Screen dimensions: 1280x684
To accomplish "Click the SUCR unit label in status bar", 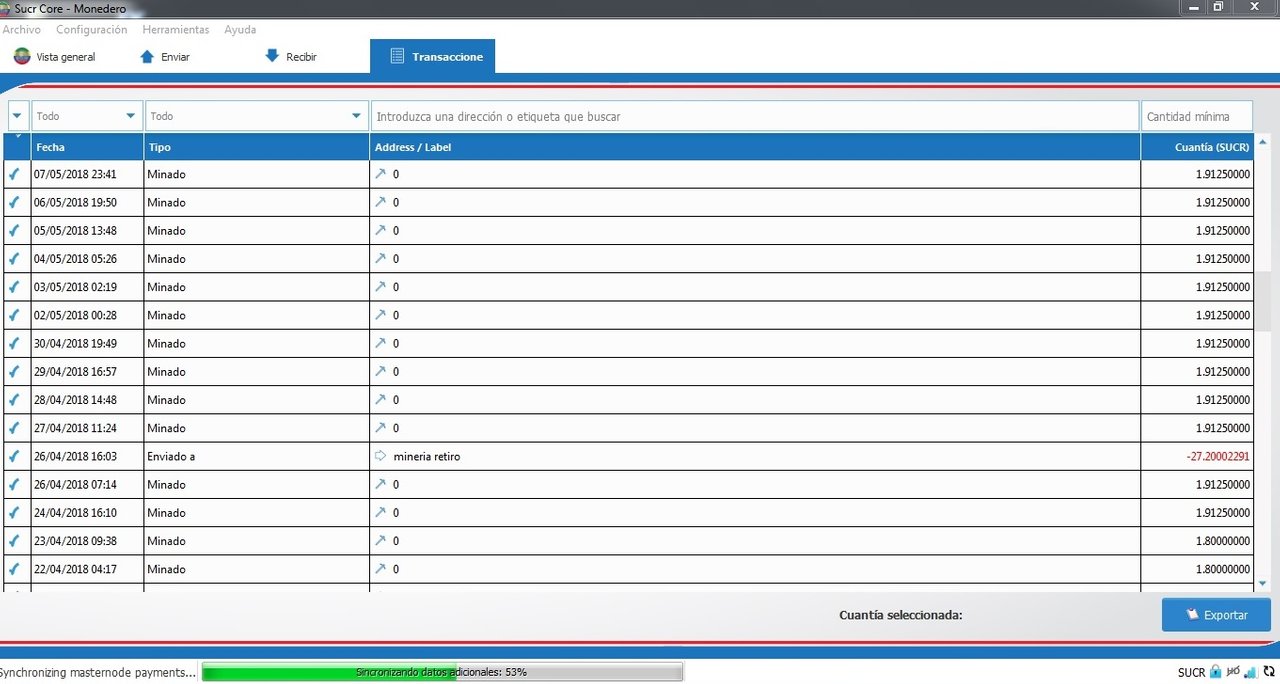I will click(1191, 673).
